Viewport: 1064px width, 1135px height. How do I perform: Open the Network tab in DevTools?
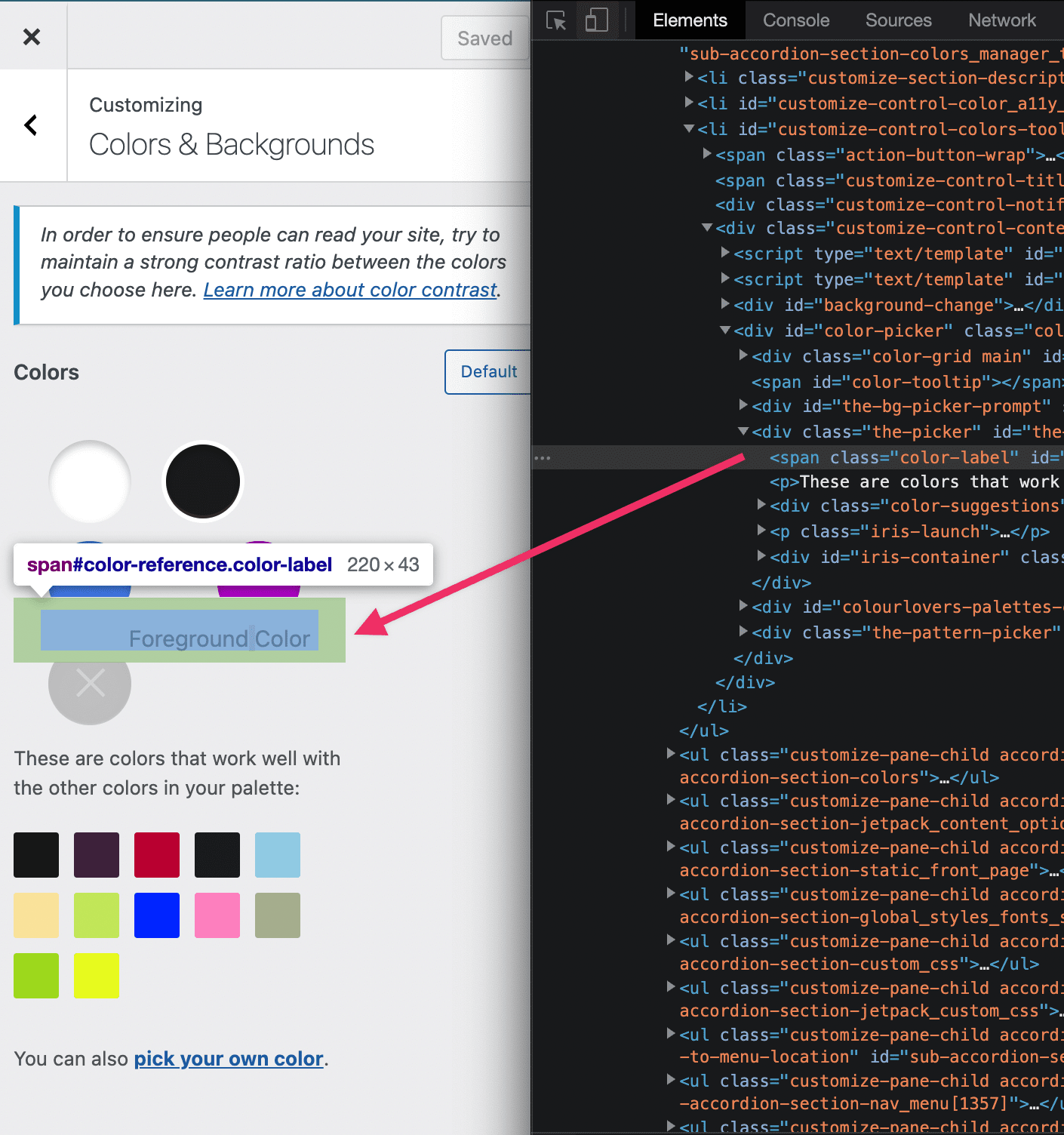(1001, 20)
